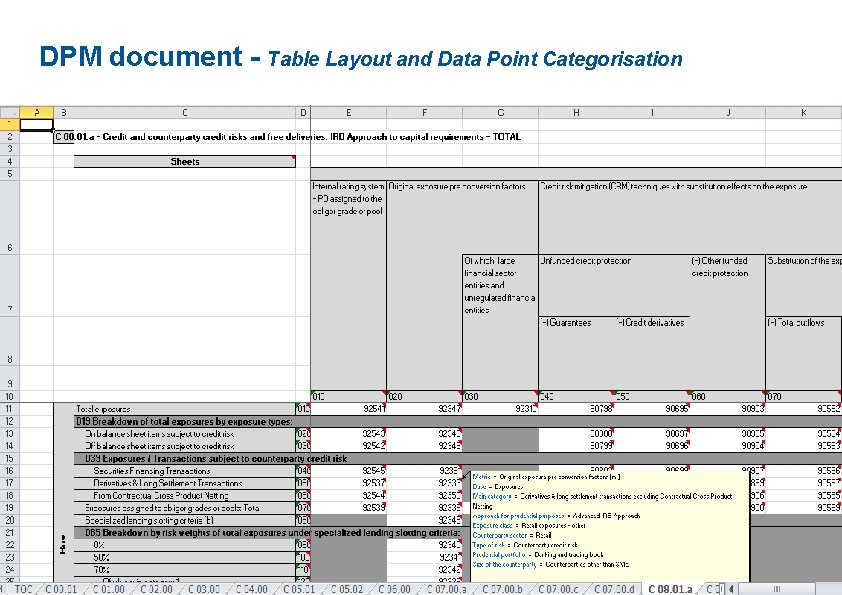
Task: Select the '0%' risk weight row label
Action: point(185,545)
